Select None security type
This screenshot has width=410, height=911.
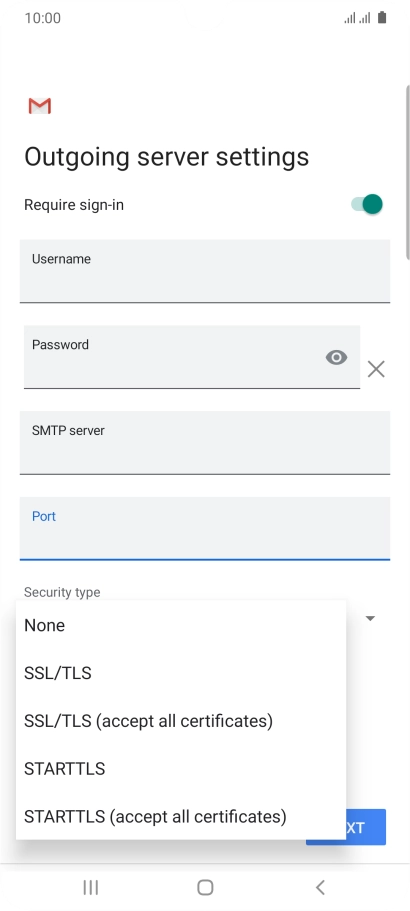click(181, 625)
